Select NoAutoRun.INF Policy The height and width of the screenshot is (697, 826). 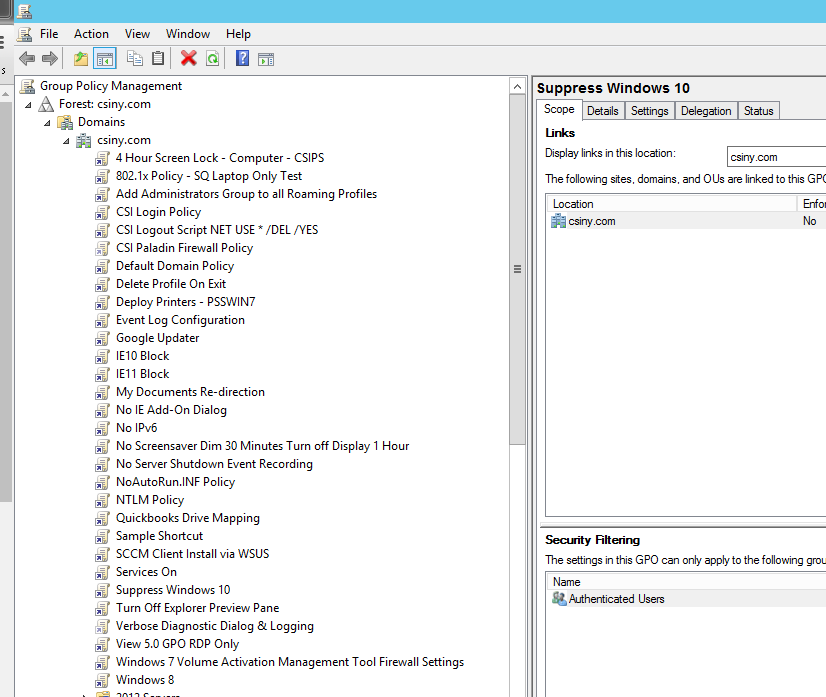(x=175, y=482)
